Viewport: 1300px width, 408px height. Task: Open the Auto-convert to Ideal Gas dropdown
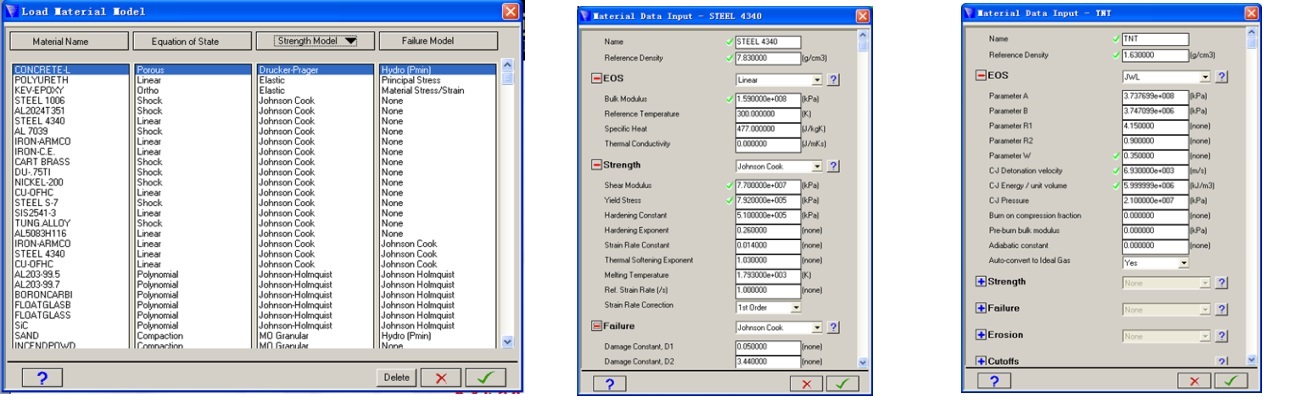pyautogui.click(x=1156, y=263)
